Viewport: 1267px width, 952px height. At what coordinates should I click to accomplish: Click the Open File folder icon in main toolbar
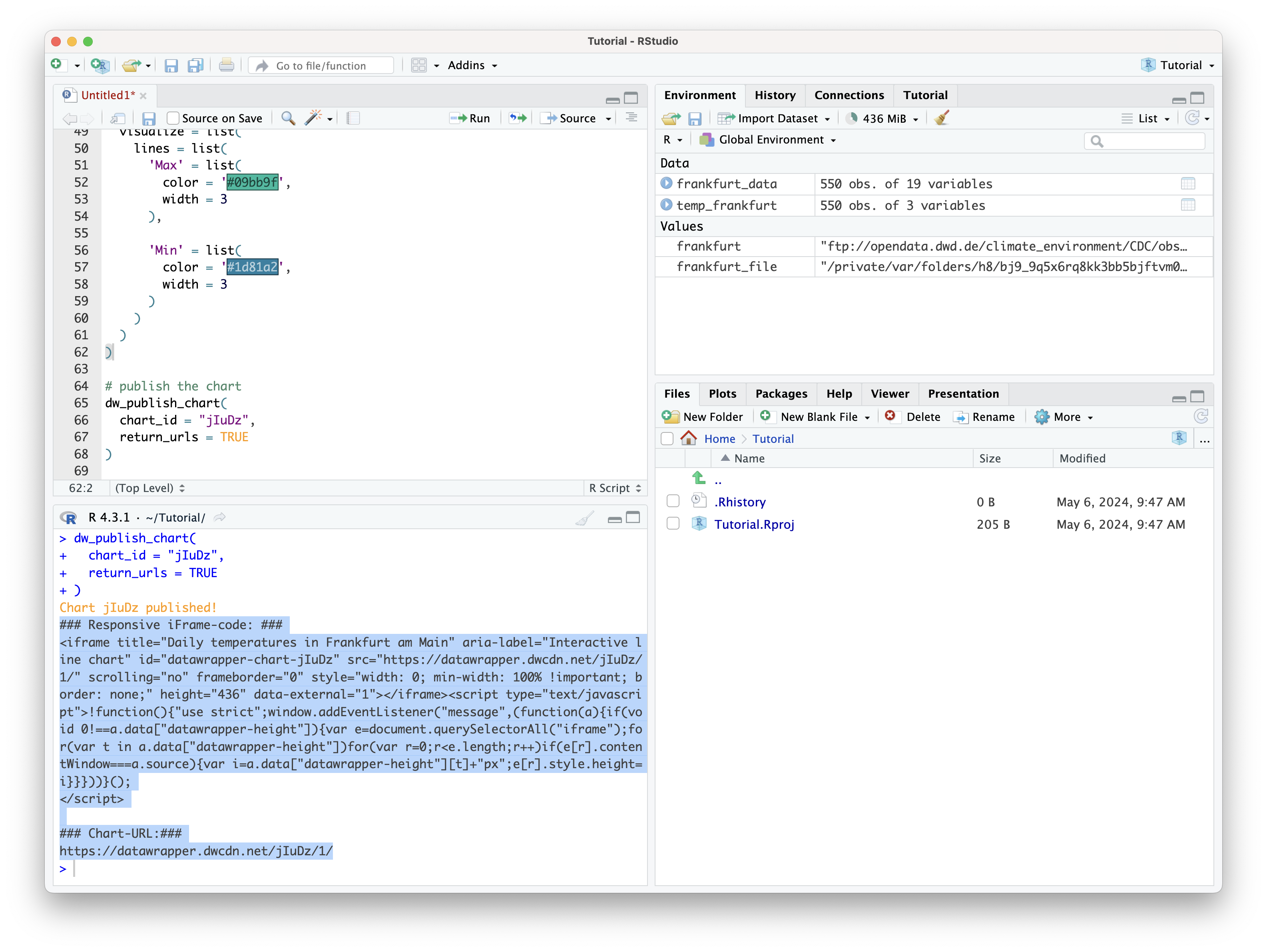pyautogui.click(x=131, y=65)
